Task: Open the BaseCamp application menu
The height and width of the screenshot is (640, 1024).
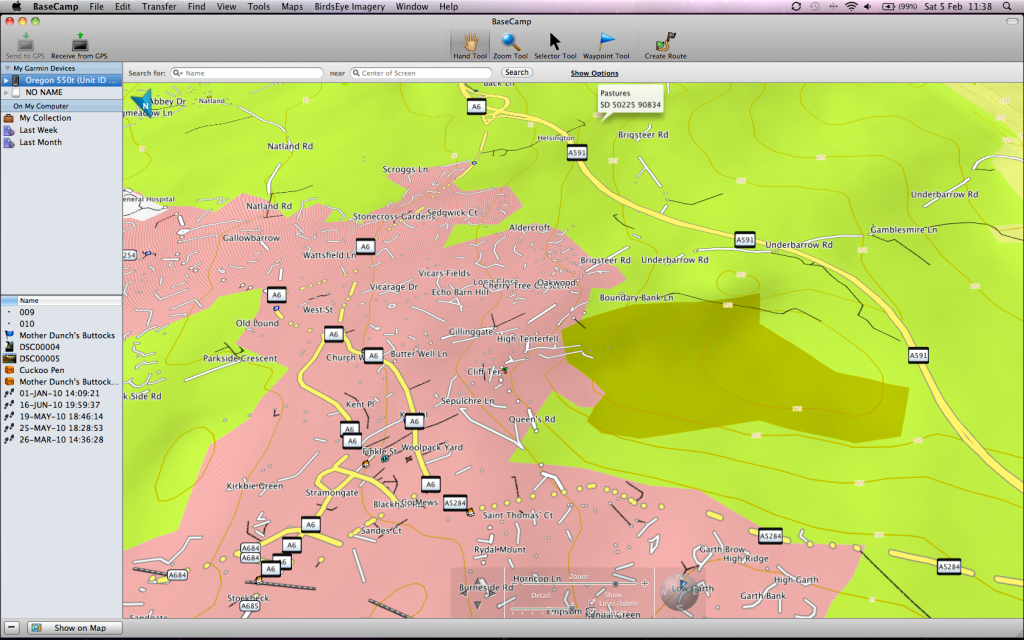Action: pos(56,7)
